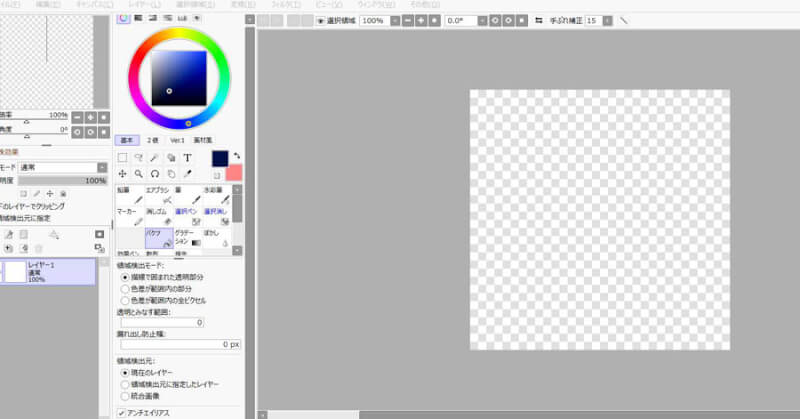Switch to the 素材集 tab
Image resolution: width=800 pixels, height=419 pixels.
[202, 140]
